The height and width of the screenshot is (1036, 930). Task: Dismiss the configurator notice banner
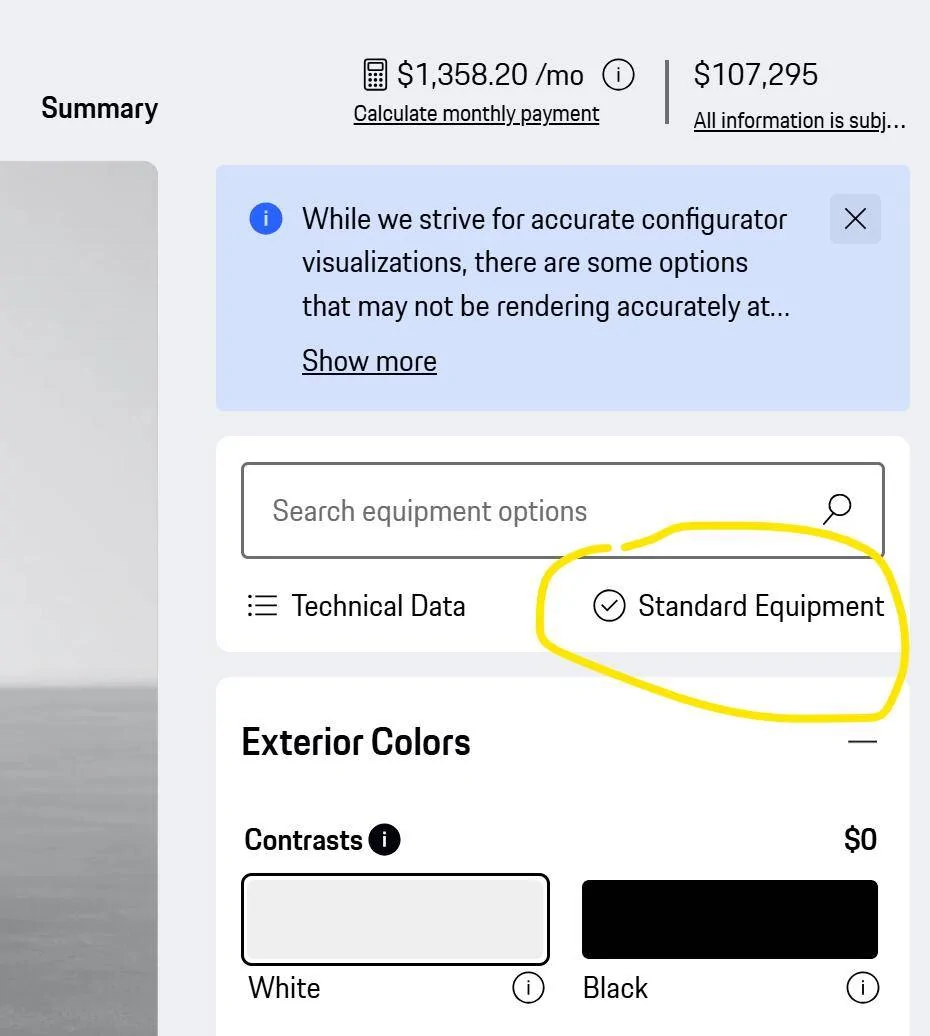click(x=855, y=219)
